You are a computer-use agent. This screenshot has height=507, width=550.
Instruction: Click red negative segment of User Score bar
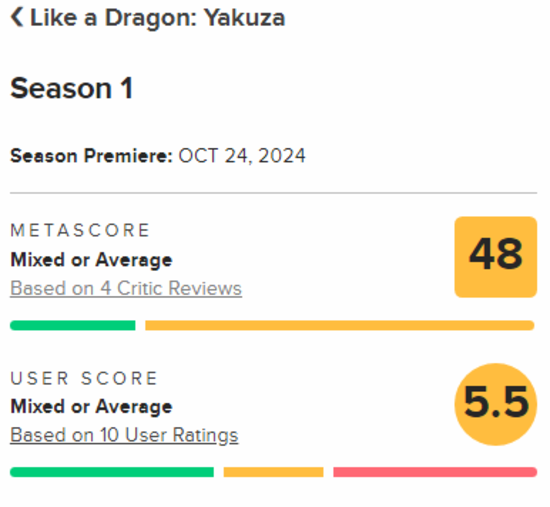(435, 472)
